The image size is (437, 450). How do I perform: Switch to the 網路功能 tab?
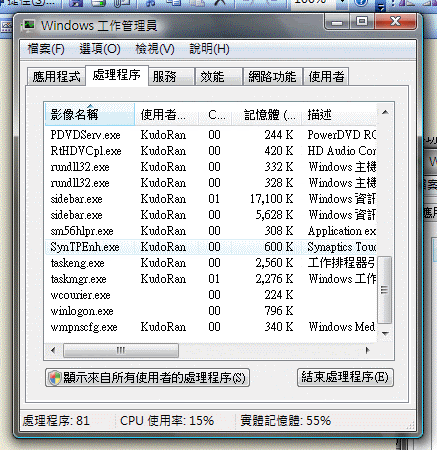(x=272, y=77)
